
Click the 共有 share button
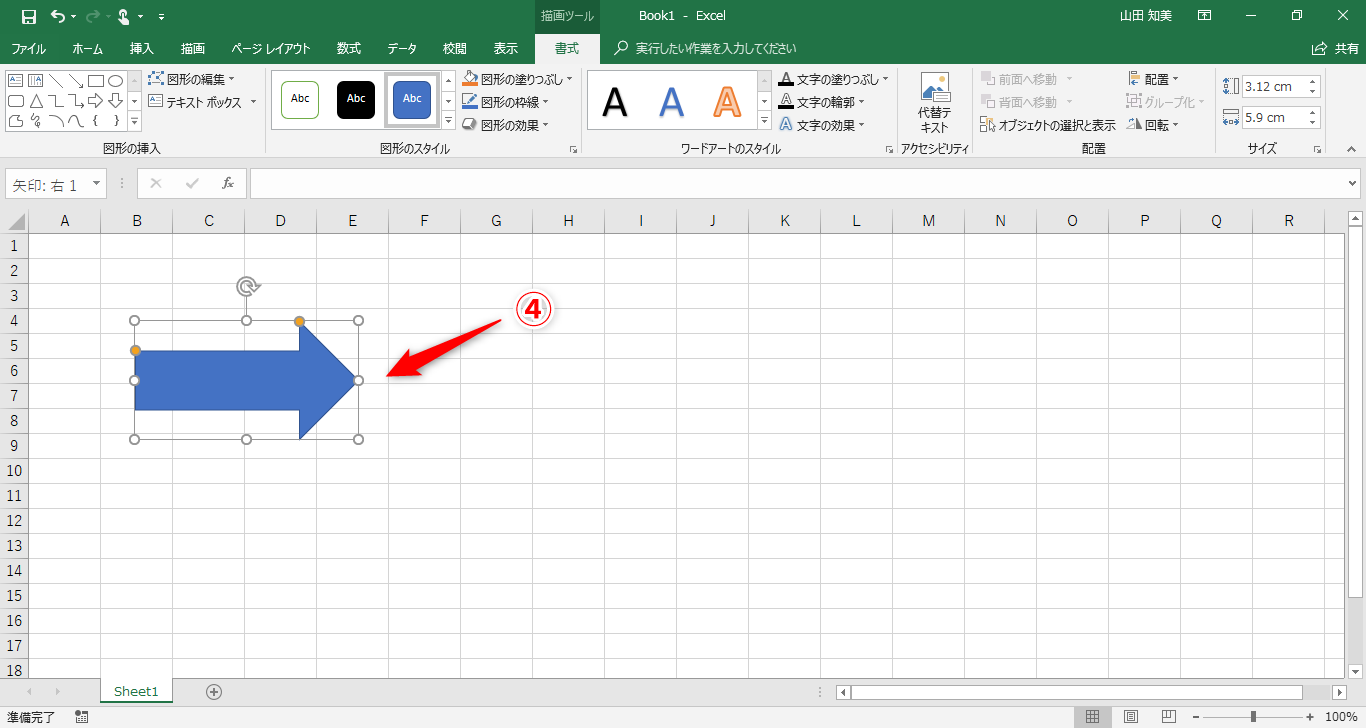click(1336, 48)
